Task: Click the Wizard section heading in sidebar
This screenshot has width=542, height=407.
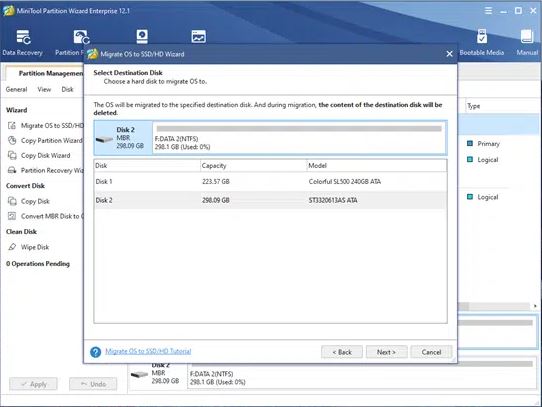Action: 16,110
